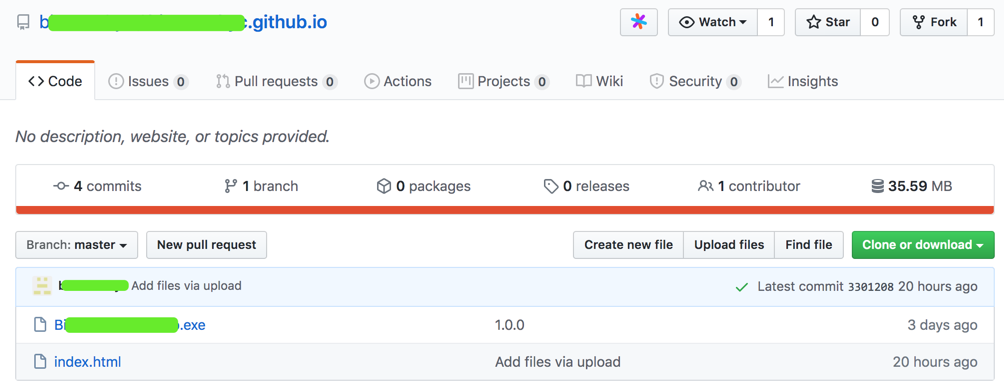Click the Security count badge 0
Image resolution: width=1004 pixels, height=391 pixels.
734,82
